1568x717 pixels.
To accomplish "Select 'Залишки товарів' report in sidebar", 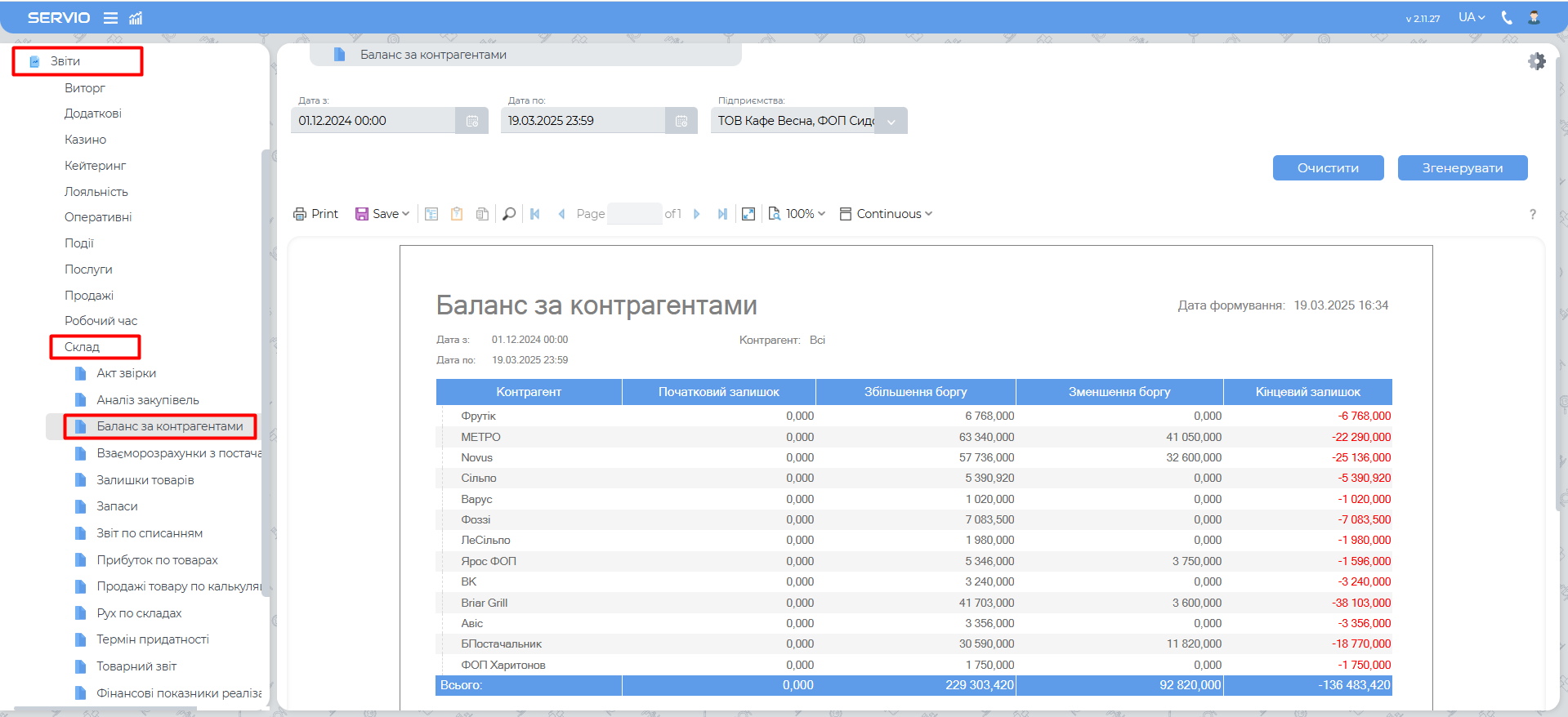I will (145, 480).
